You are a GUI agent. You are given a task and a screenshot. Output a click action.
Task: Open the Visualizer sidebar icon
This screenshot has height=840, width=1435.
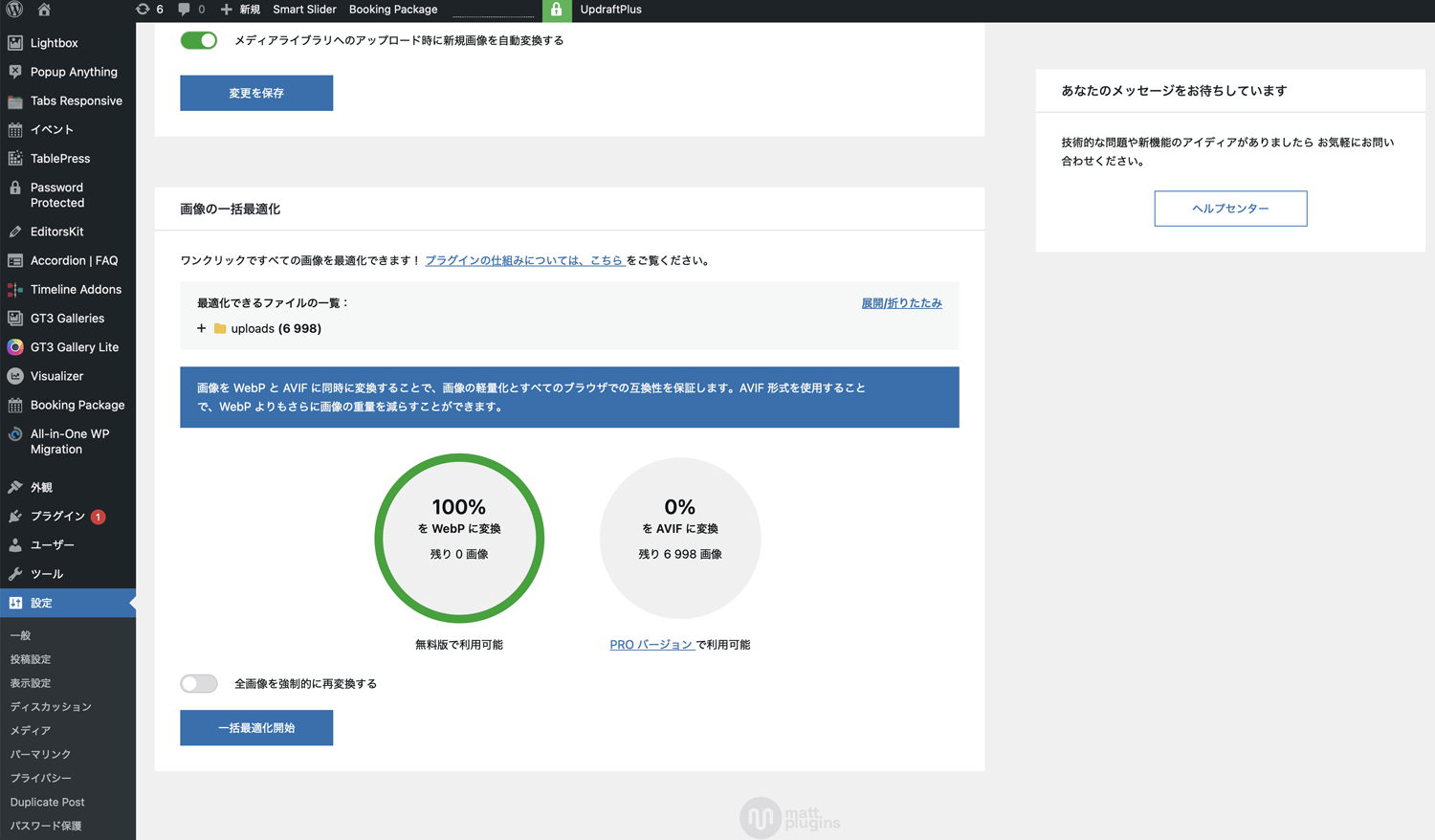[x=15, y=376]
